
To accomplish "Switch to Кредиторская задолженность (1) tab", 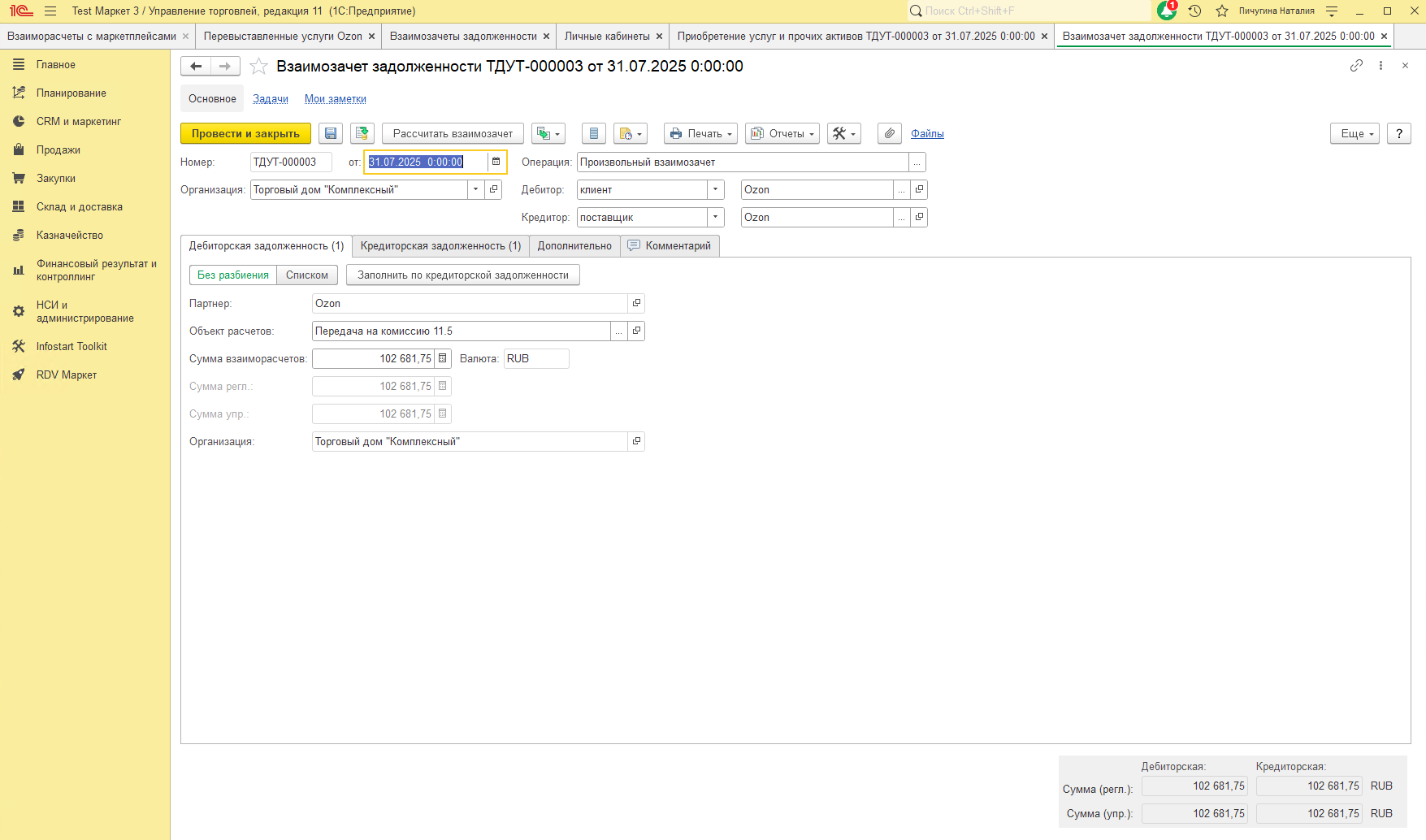I will pyautogui.click(x=440, y=246).
